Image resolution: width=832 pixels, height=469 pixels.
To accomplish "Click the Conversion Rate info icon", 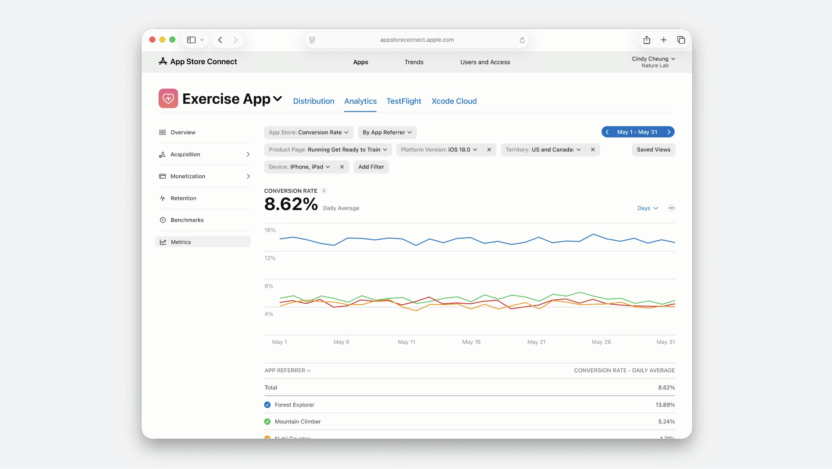I will point(324,190).
